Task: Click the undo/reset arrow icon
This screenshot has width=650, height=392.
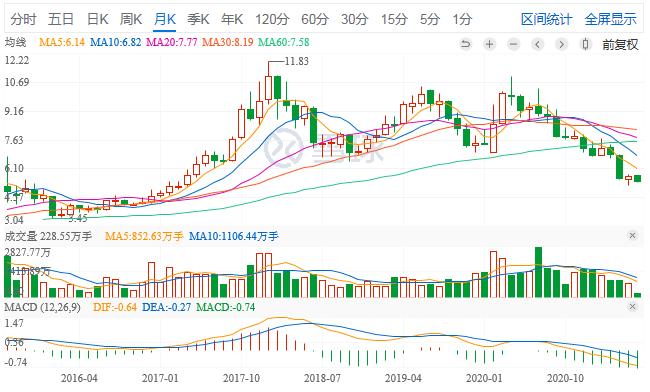Action: (466, 44)
